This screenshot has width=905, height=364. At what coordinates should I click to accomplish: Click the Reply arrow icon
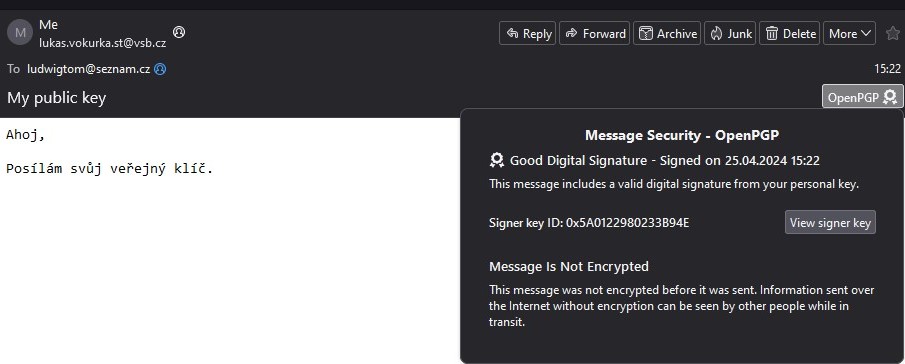512,33
